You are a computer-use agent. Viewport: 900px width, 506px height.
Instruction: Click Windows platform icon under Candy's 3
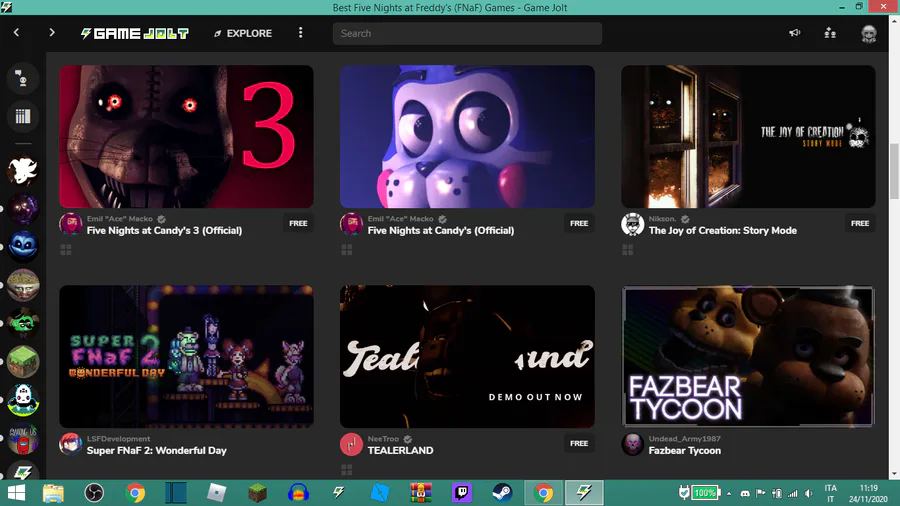click(66, 250)
